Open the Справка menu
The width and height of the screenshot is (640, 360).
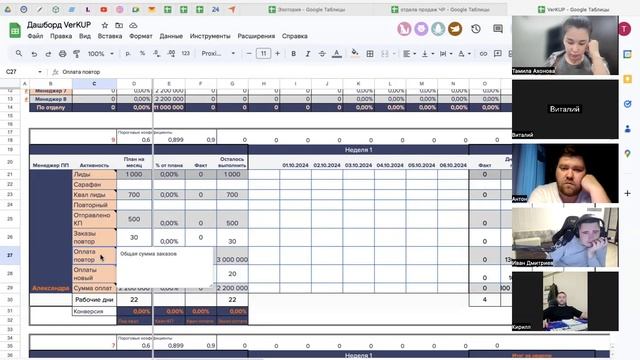pos(294,36)
